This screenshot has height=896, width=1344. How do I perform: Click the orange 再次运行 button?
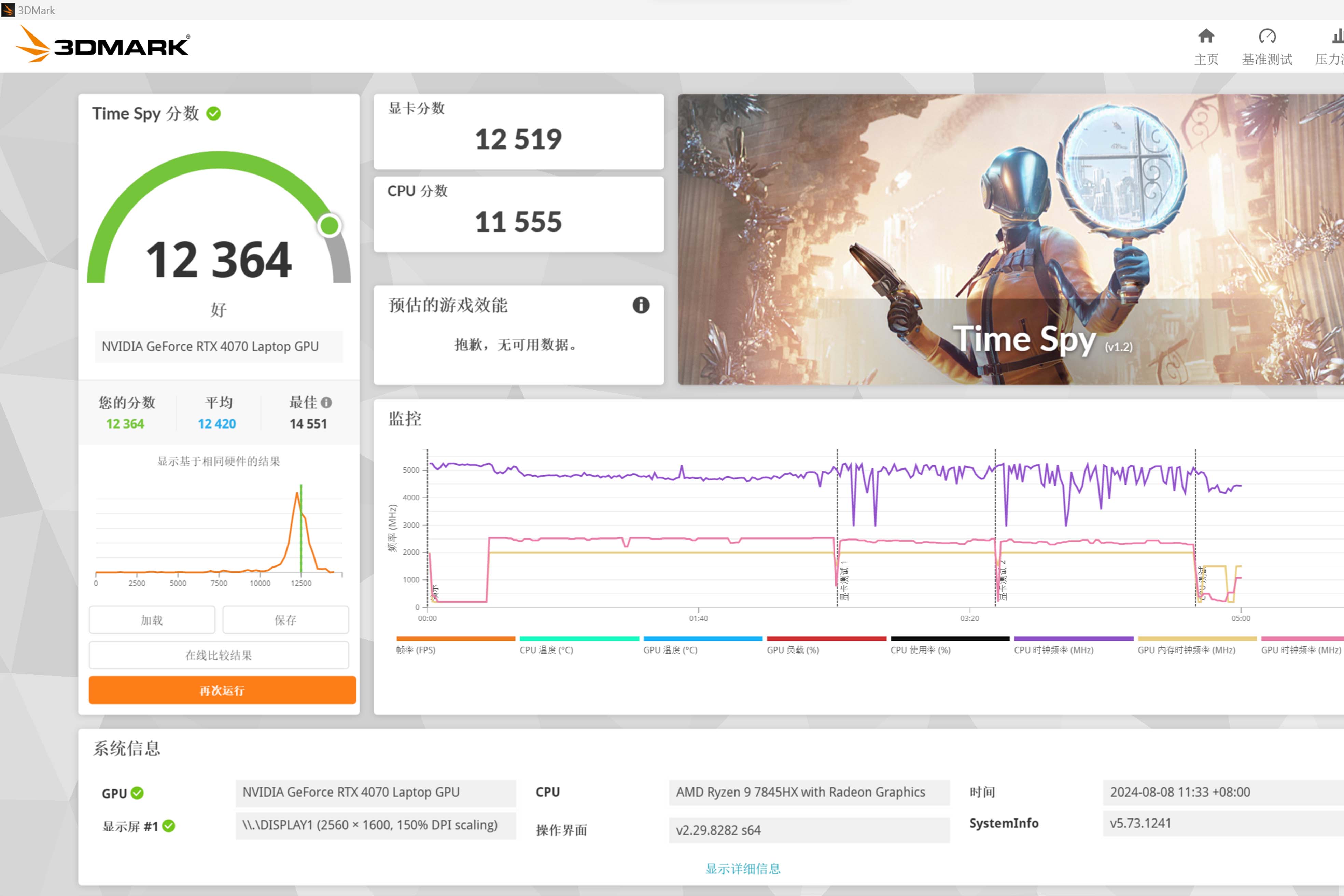222,690
